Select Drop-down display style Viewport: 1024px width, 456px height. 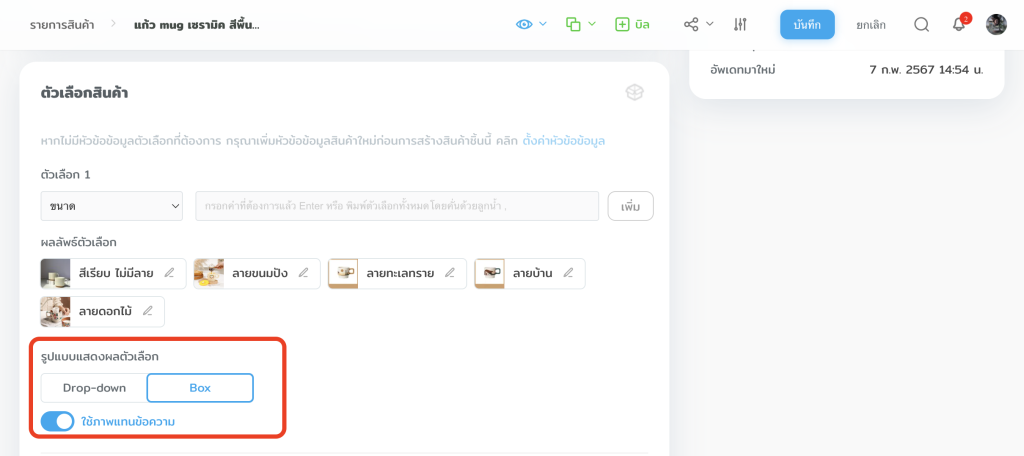(x=94, y=387)
